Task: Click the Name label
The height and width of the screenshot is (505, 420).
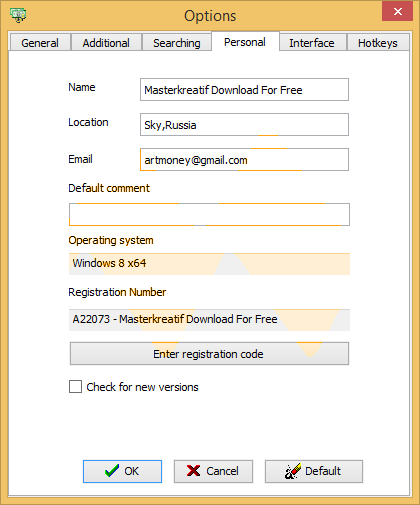Action: coord(82,87)
